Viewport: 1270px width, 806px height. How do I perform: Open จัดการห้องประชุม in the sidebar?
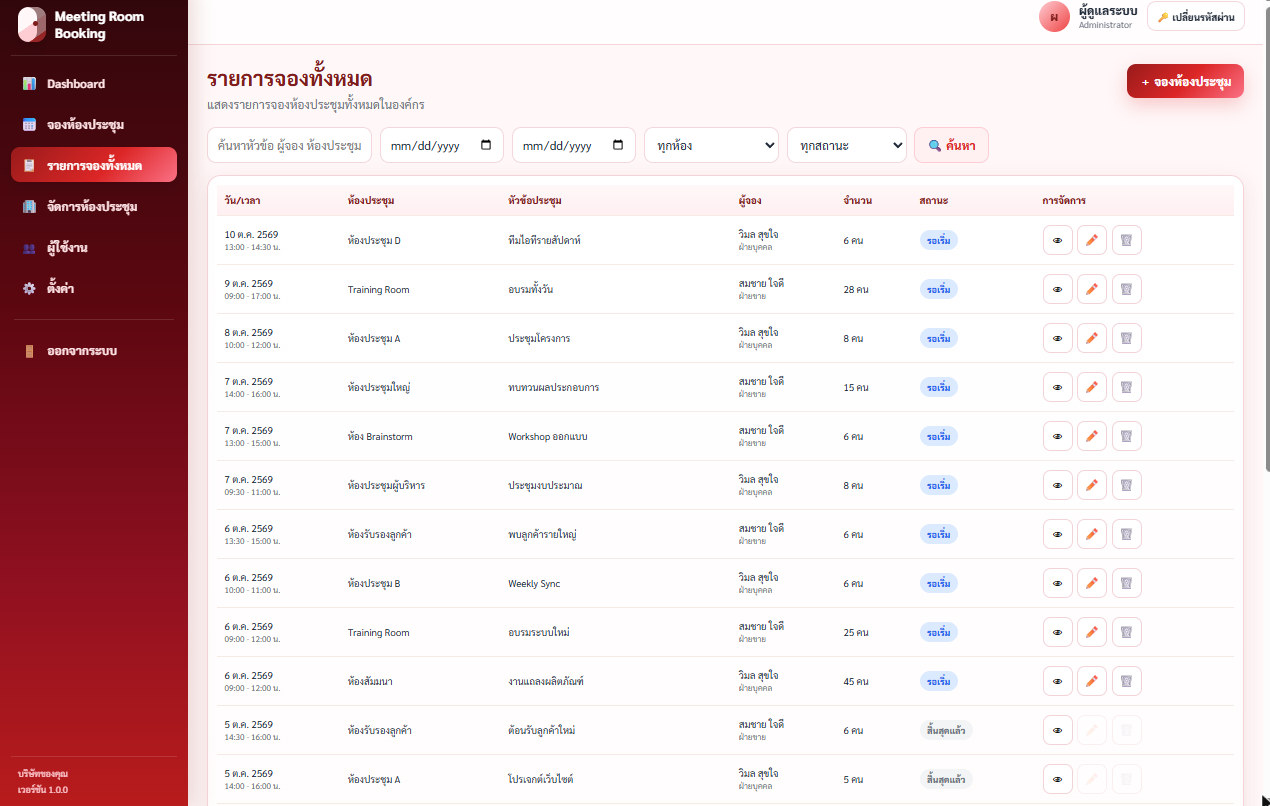point(94,207)
